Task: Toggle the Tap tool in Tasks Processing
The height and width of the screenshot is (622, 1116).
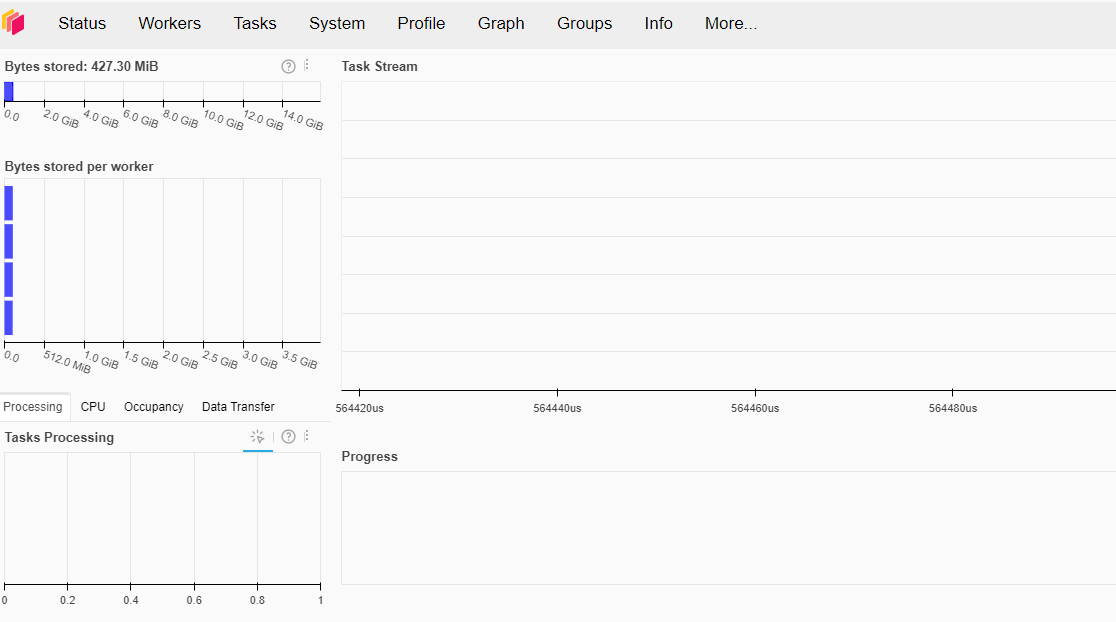Action: coord(258,436)
